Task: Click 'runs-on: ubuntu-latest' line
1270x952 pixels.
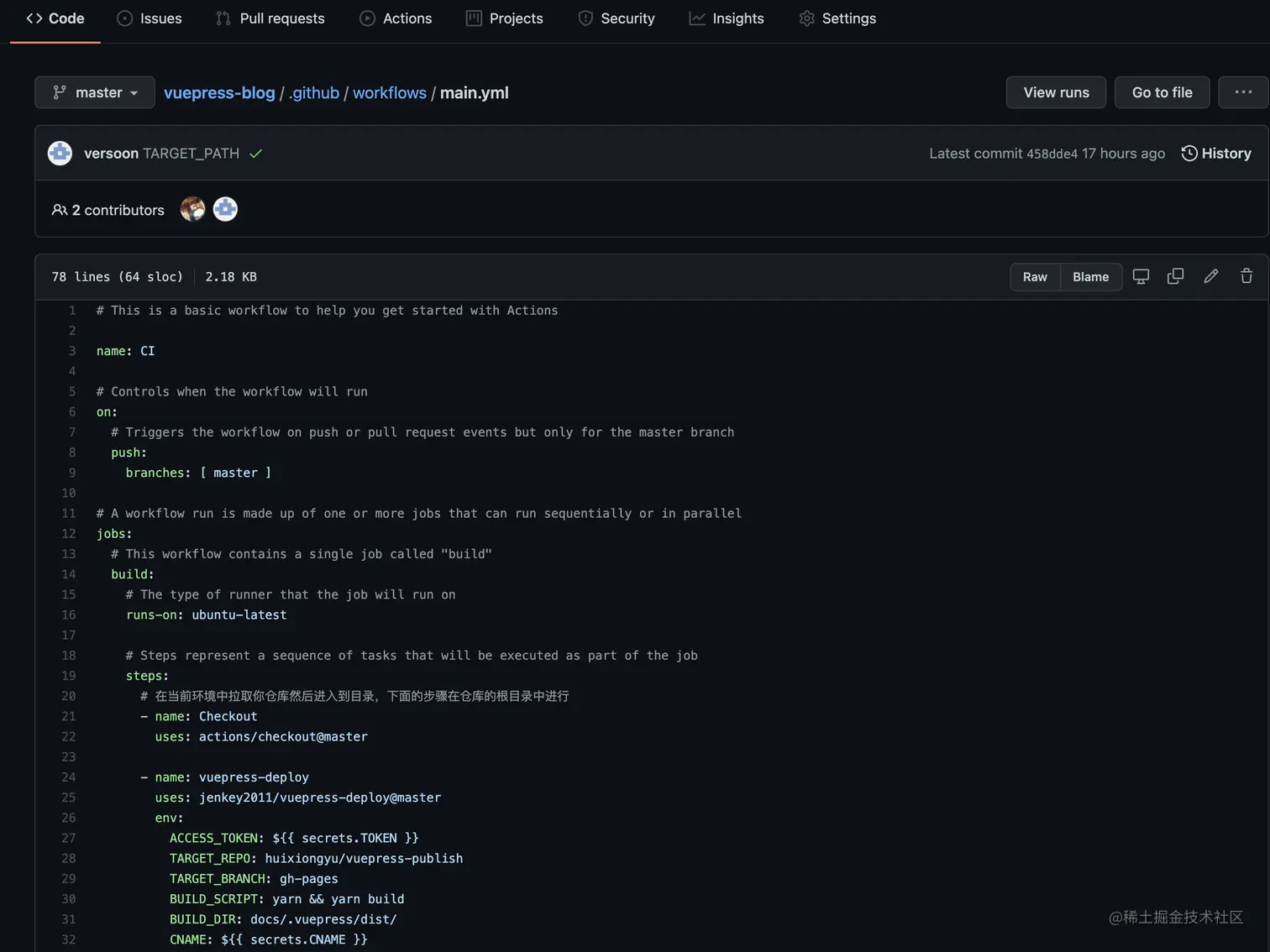Action: [x=206, y=615]
